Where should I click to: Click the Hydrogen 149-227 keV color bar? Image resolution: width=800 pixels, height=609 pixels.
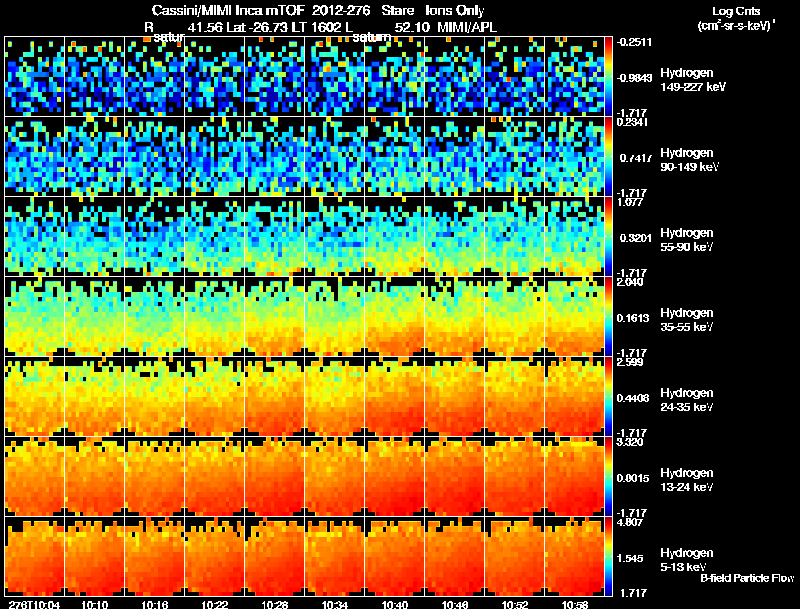[x=608, y=77]
